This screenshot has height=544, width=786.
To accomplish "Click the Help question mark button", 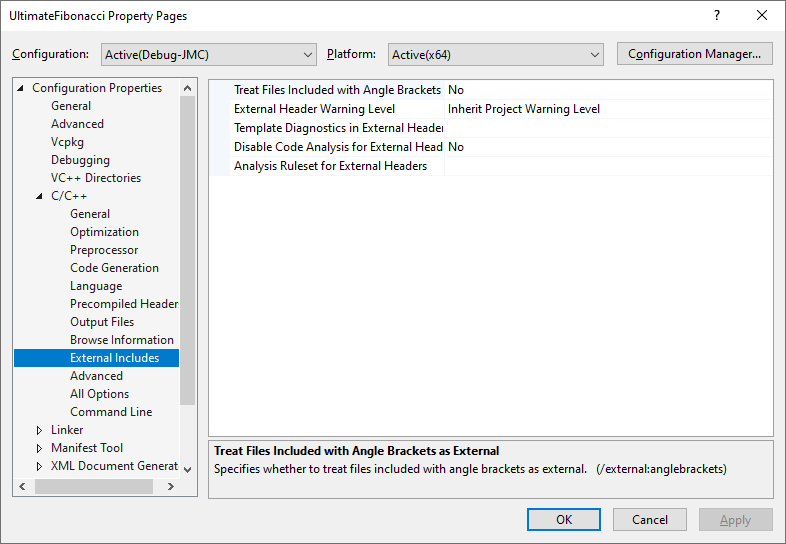I will point(716,16).
